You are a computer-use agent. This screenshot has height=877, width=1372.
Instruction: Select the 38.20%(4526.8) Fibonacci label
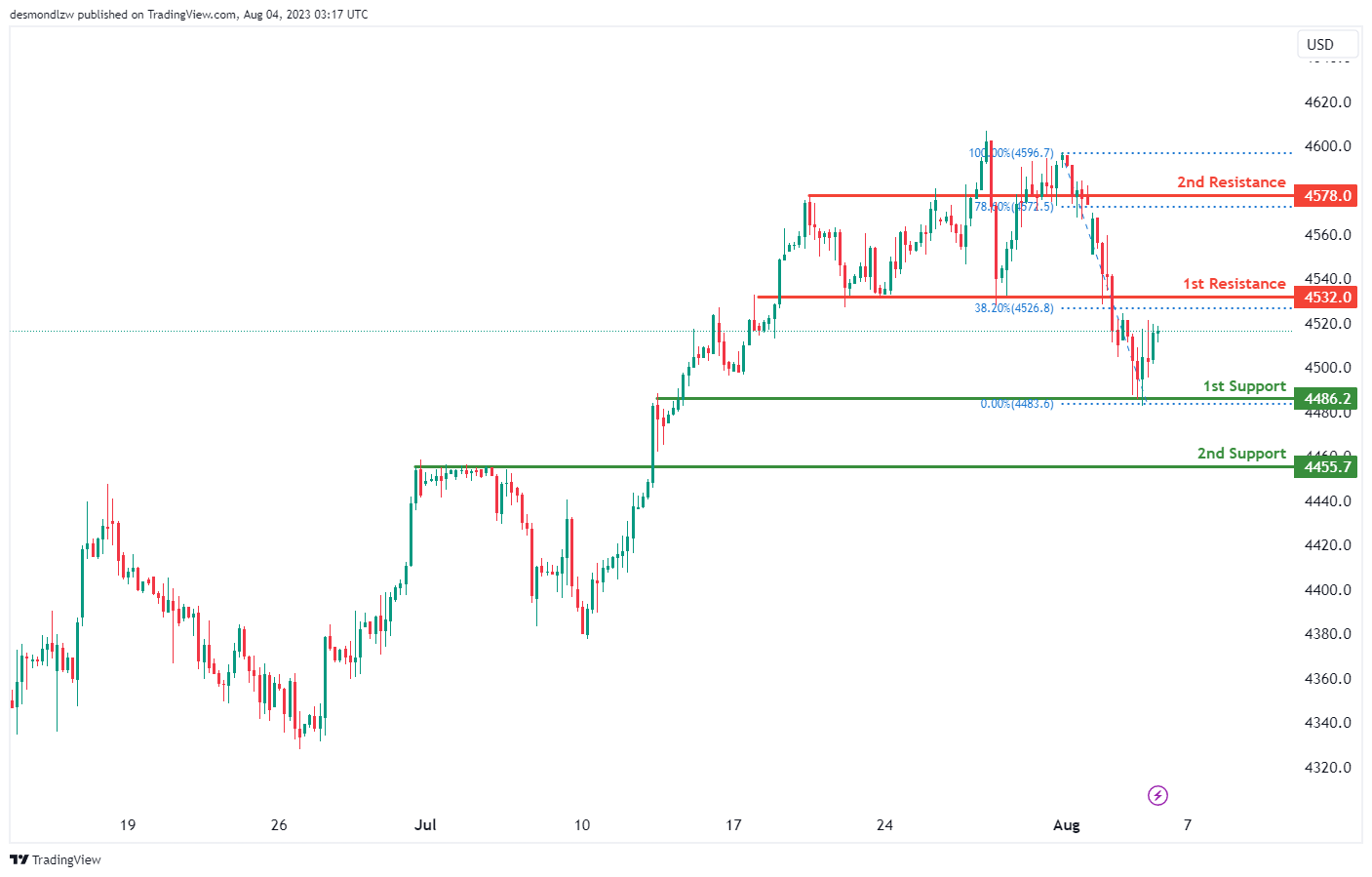1013,308
